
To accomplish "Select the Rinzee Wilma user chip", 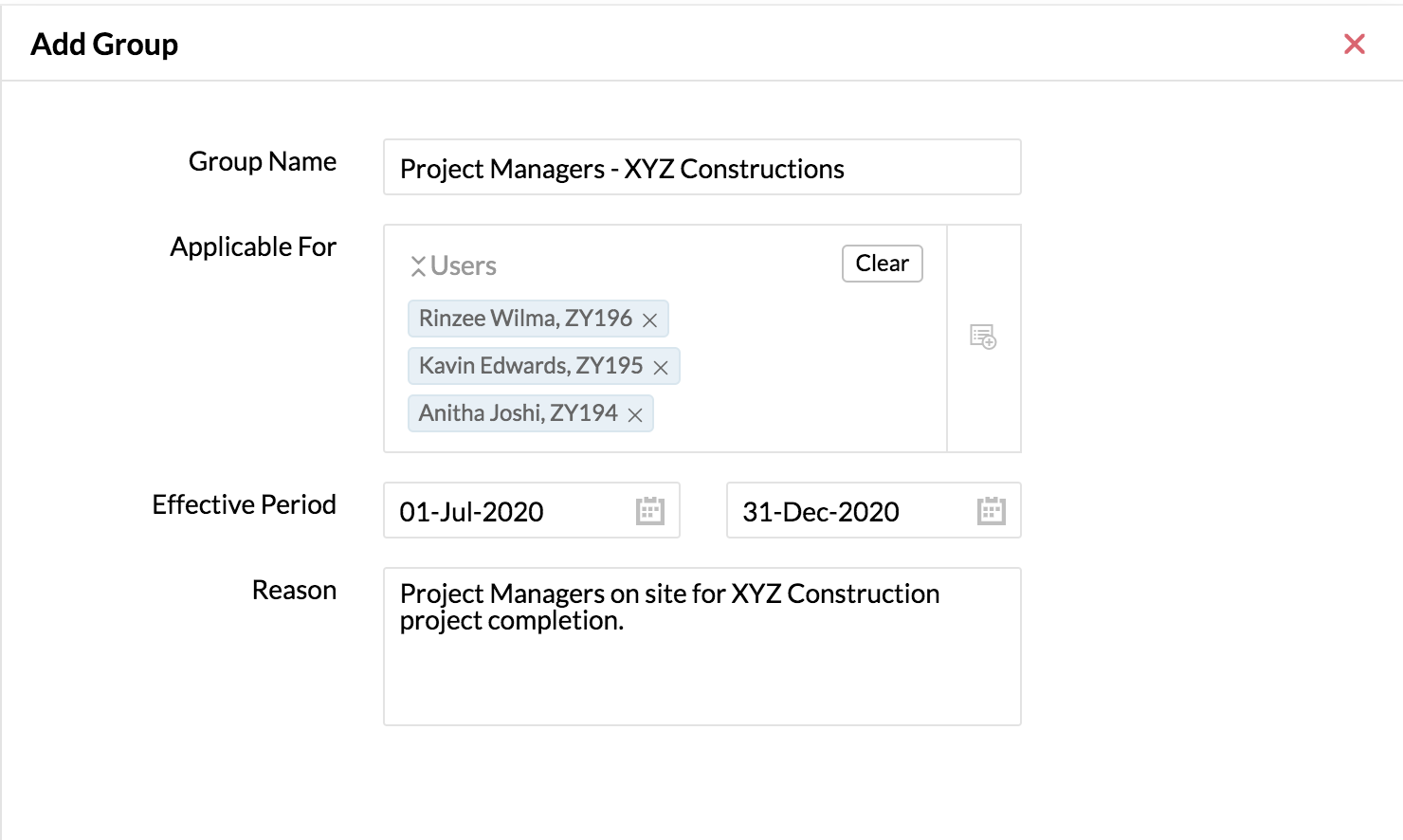I will pyautogui.click(x=525, y=319).
